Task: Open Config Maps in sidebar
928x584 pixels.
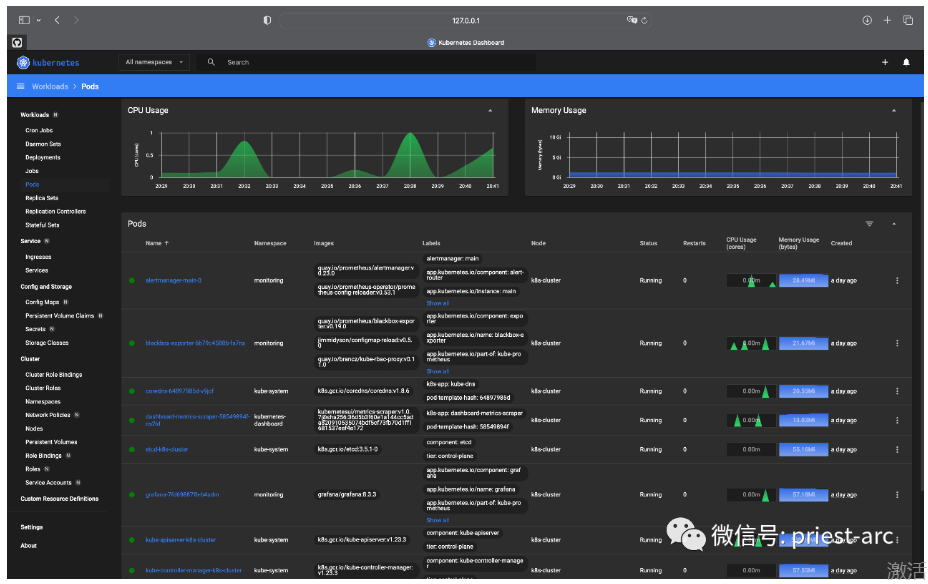Action: click(x=43, y=302)
